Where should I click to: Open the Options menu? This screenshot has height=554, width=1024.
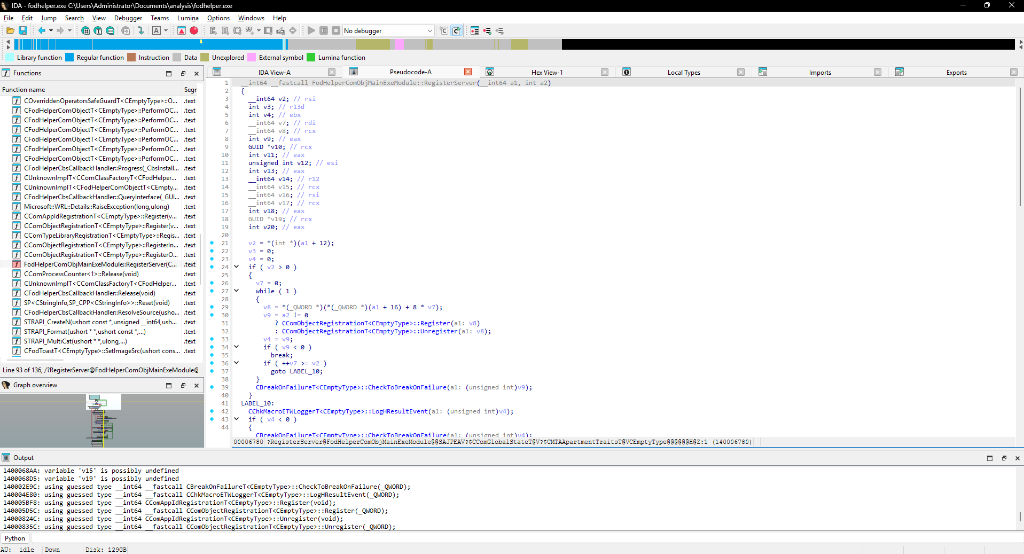pos(218,18)
